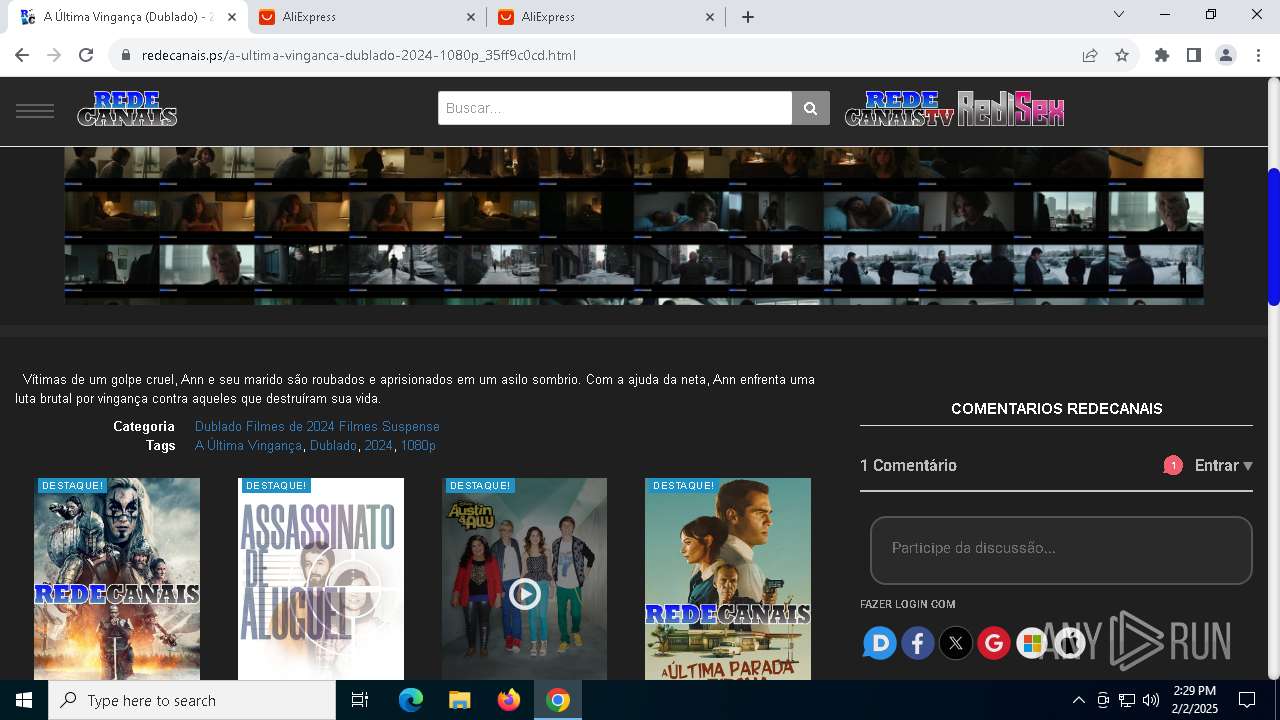
Task: Open new tab with plus button
Action: pos(748,17)
